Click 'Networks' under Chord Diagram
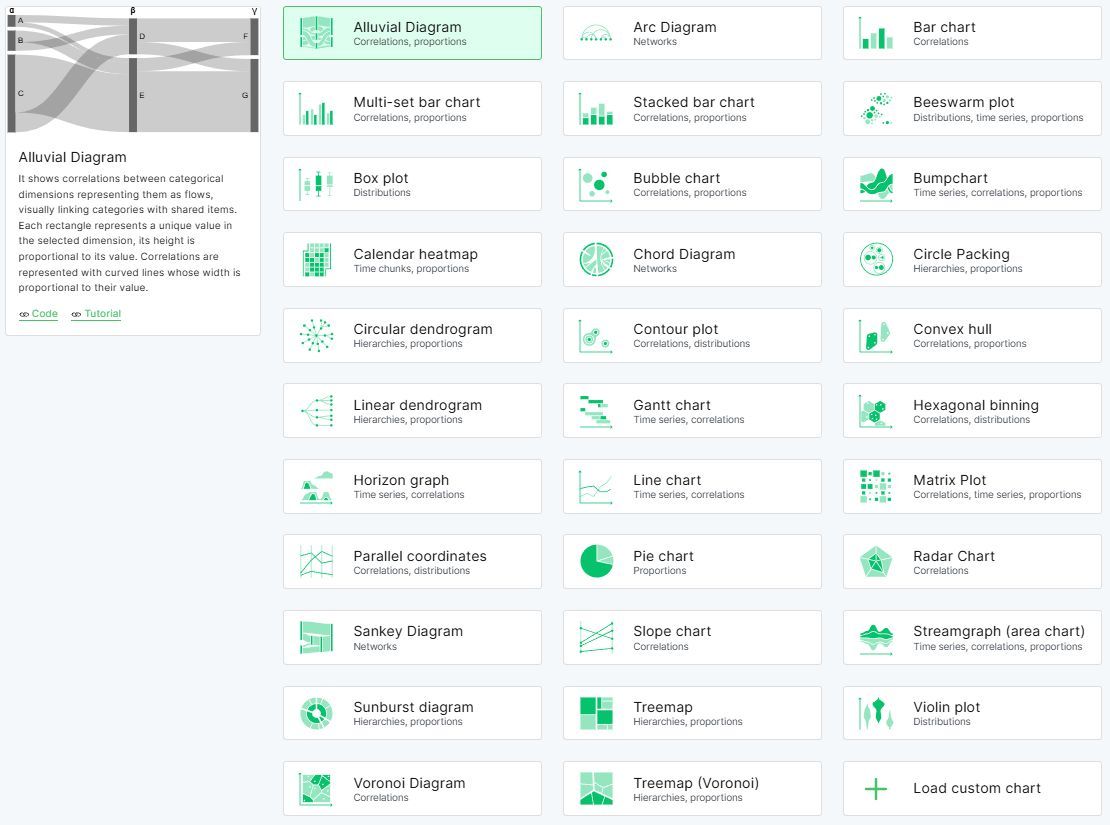Image resolution: width=1110 pixels, height=825 pixels. (x=655, y=268)
